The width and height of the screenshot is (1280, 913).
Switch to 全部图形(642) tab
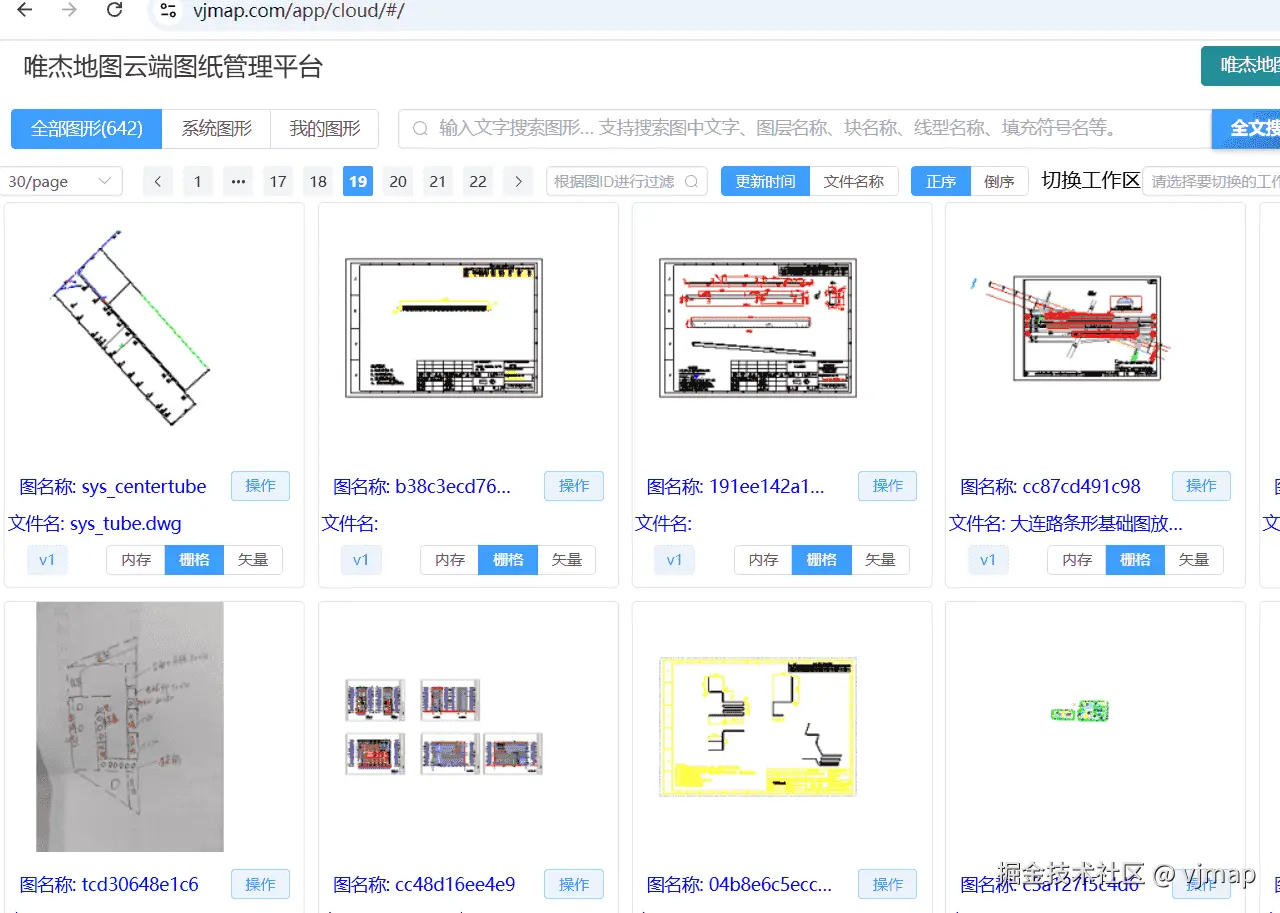coord(87,129)
